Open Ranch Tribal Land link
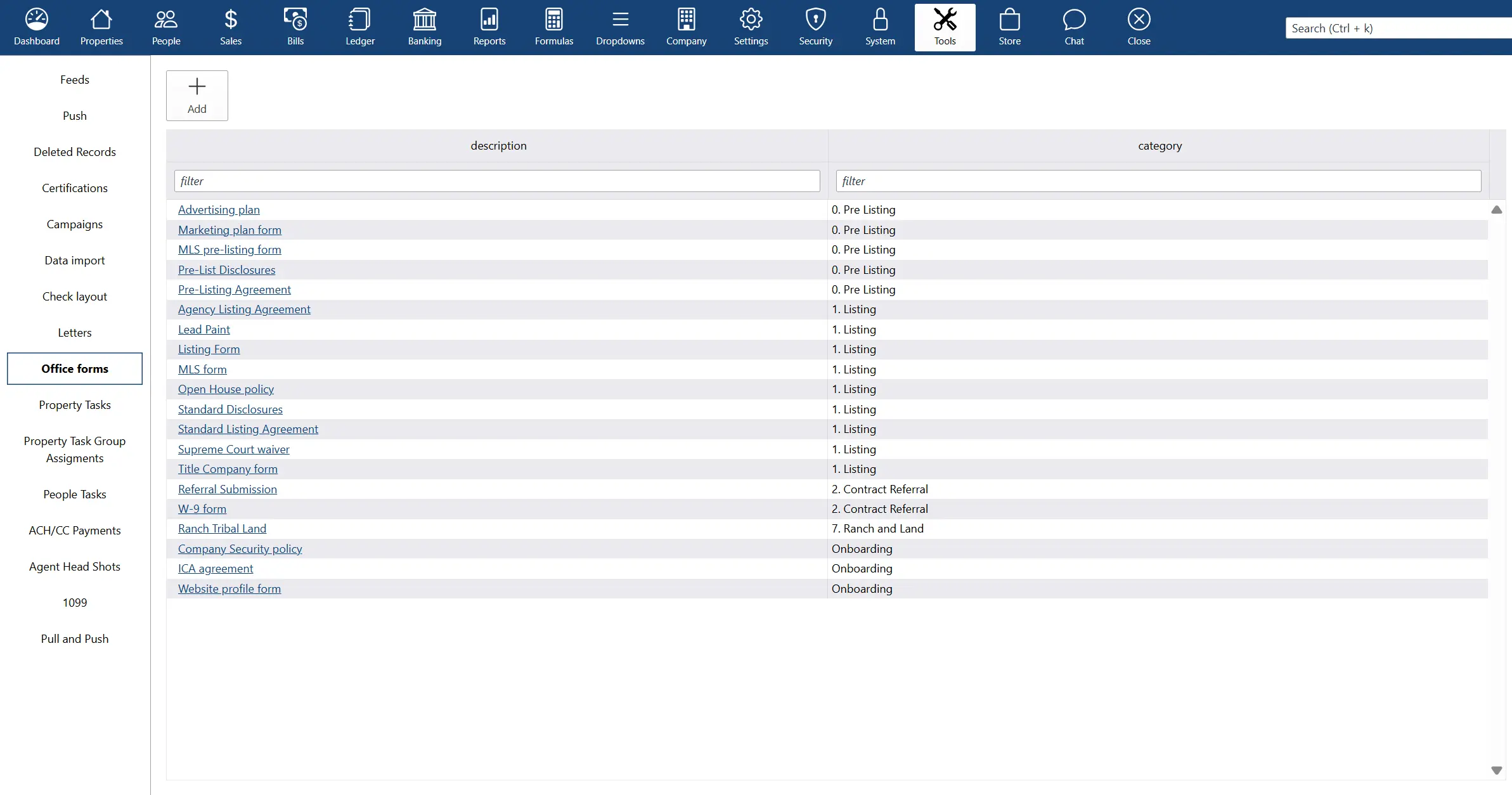The image size is (1512, 795). pyautogui.click(x=222, y=529)
